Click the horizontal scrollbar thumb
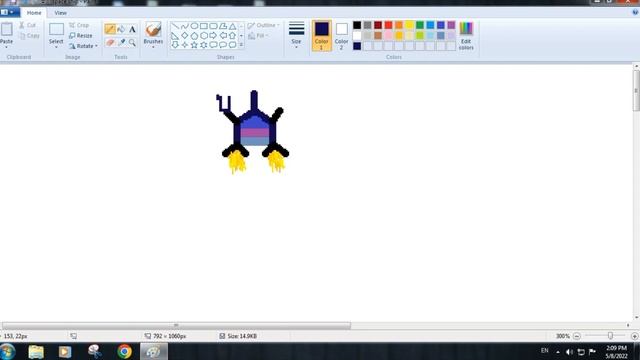640x360 pixels. coord(176,325)
